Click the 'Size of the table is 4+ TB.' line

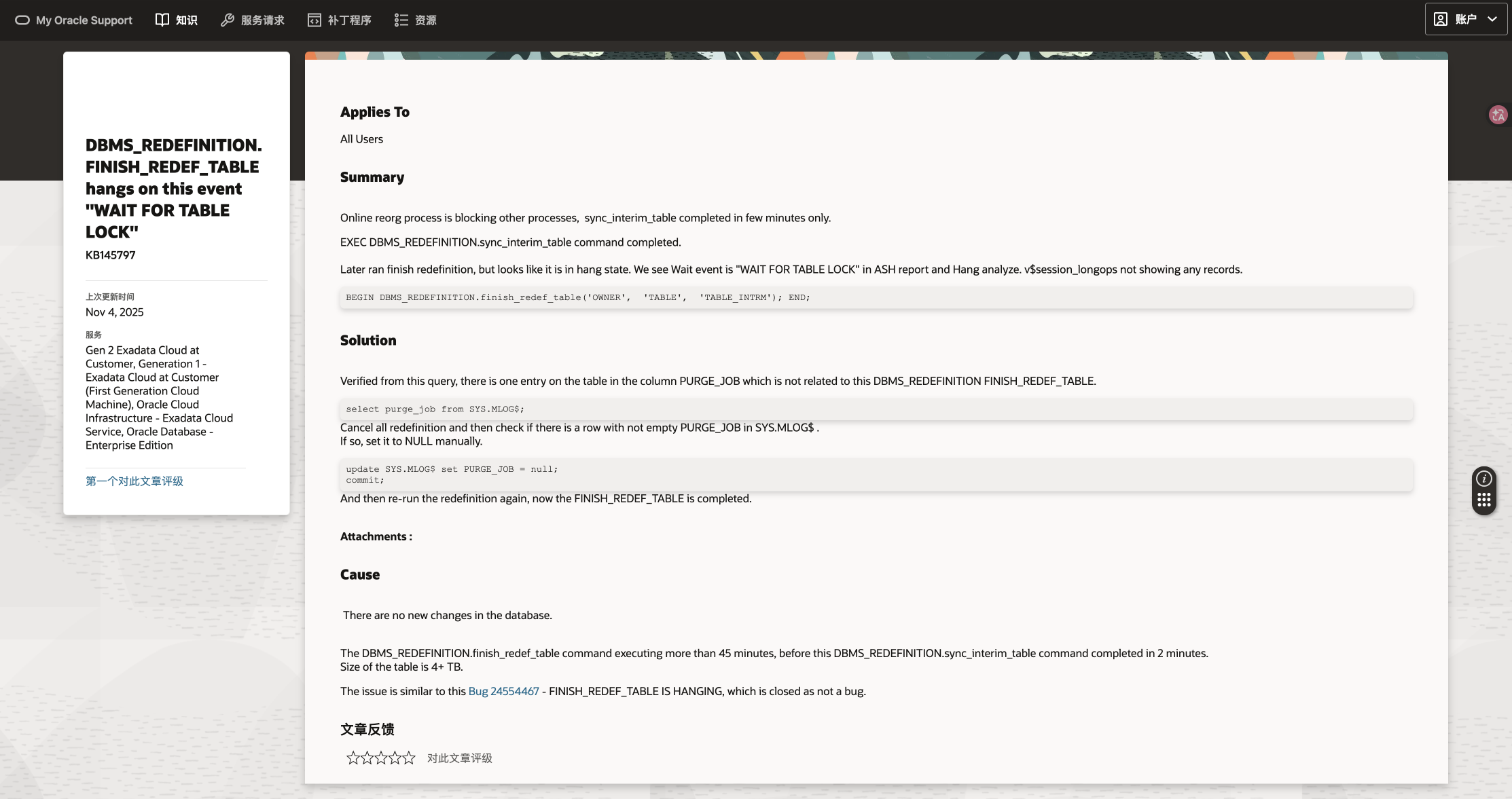pos(401,667)
